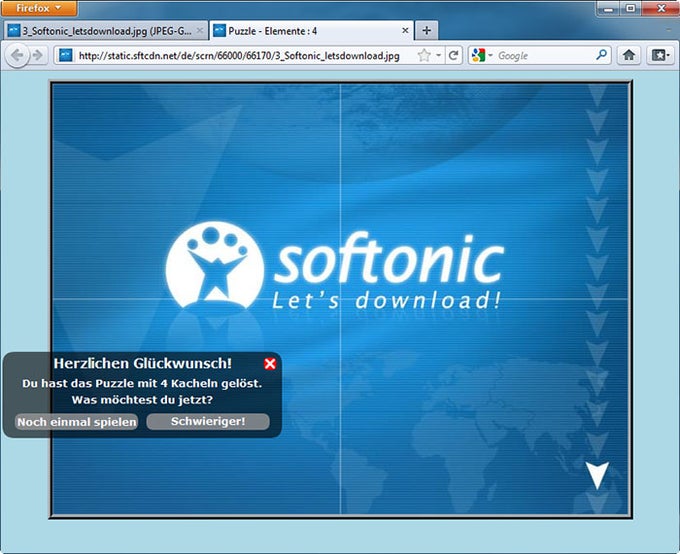
Task: Click the solved Softonic puzzle image
Action: 340,299
